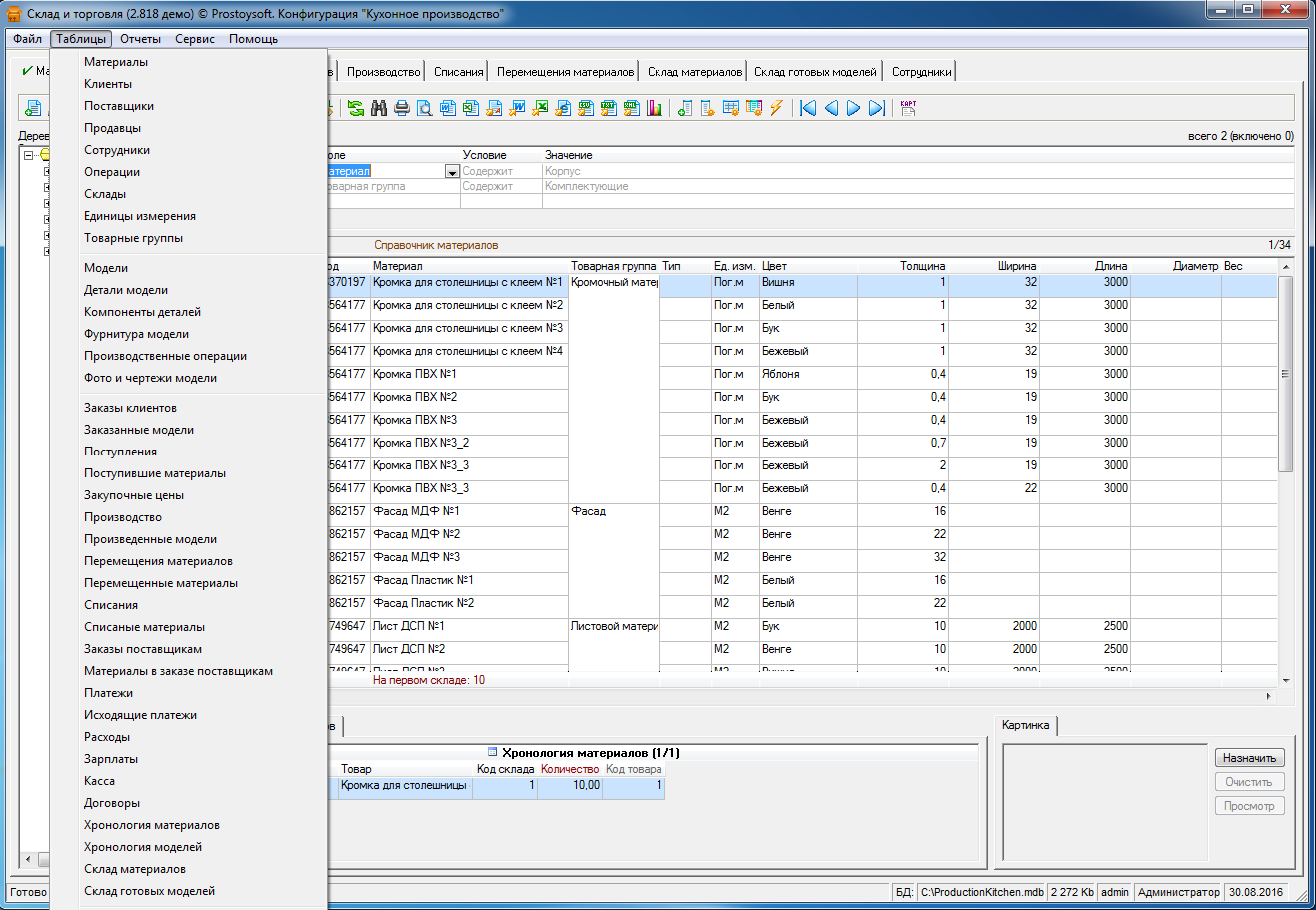Viewport: 1316px width, 910px height.
Task: Click the printer icon in the toolbar
Action: pyautogui.click(x=402, y=108)
